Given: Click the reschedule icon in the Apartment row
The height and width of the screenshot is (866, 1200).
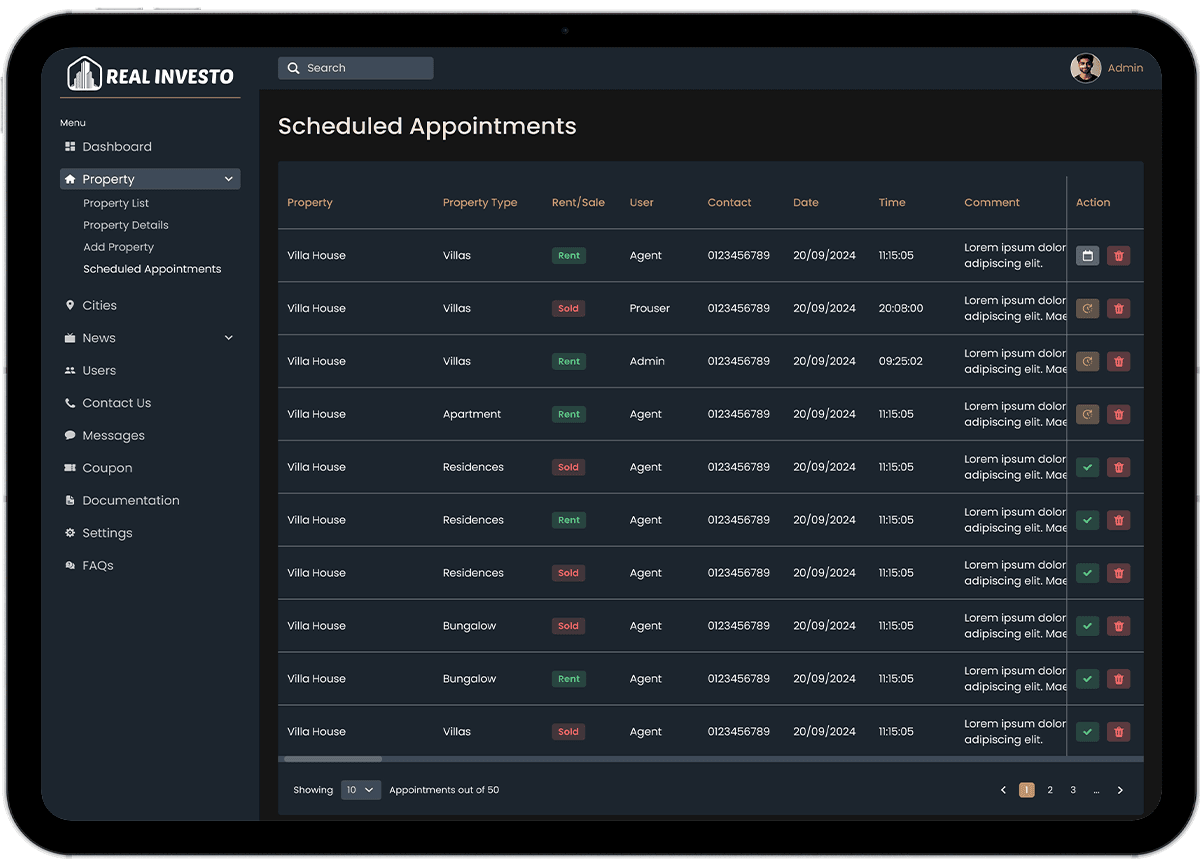Looking at the screenshot, I should (1088, 415).
